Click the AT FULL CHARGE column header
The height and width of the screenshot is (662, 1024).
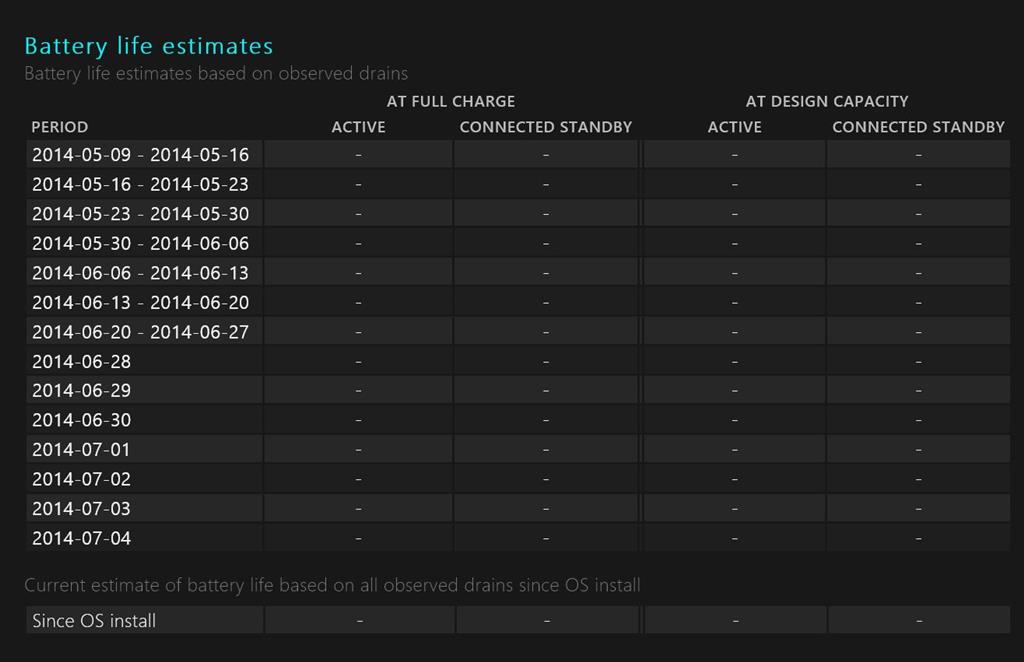point(449,101)
